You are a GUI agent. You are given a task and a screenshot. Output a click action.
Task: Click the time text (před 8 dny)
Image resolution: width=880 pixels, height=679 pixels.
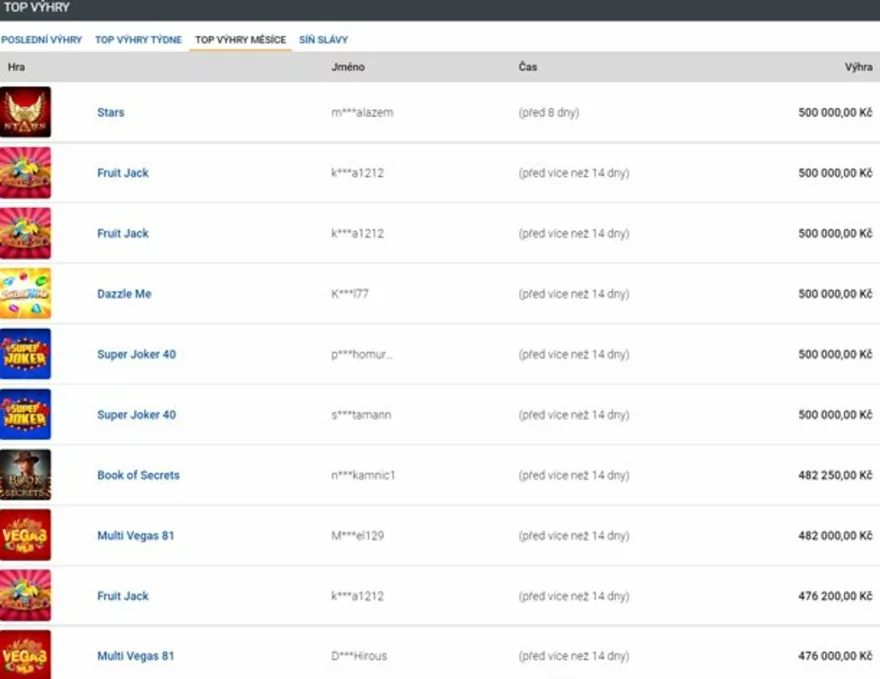[x=548, y=112]
